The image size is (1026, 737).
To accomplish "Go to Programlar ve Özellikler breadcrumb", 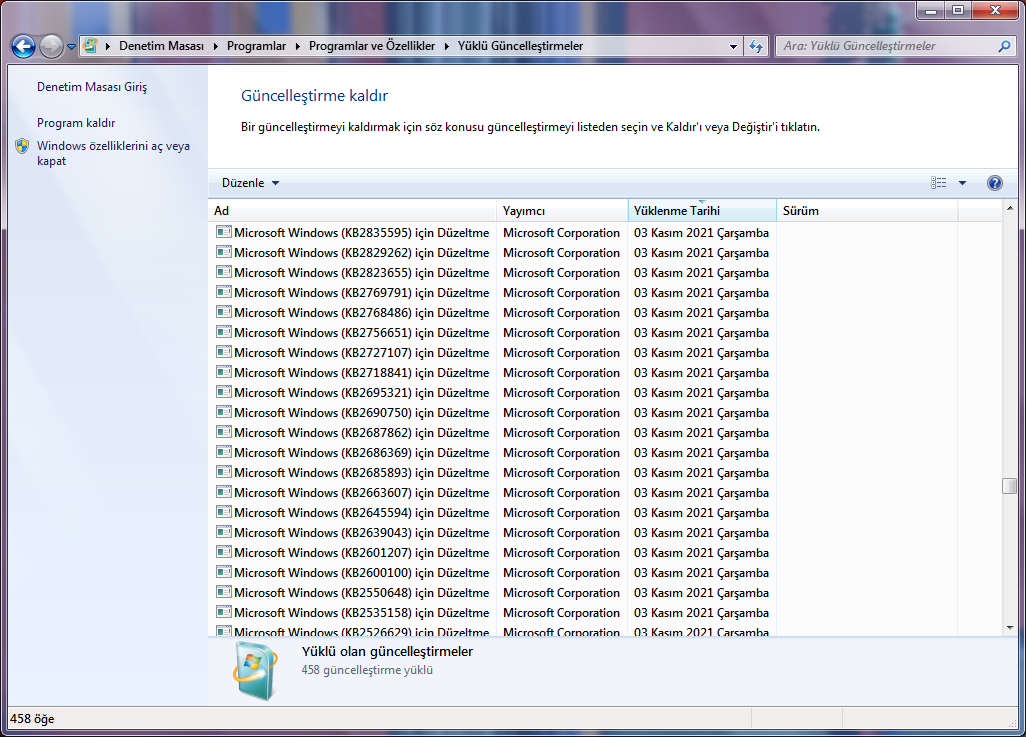I will coord(372,46).
